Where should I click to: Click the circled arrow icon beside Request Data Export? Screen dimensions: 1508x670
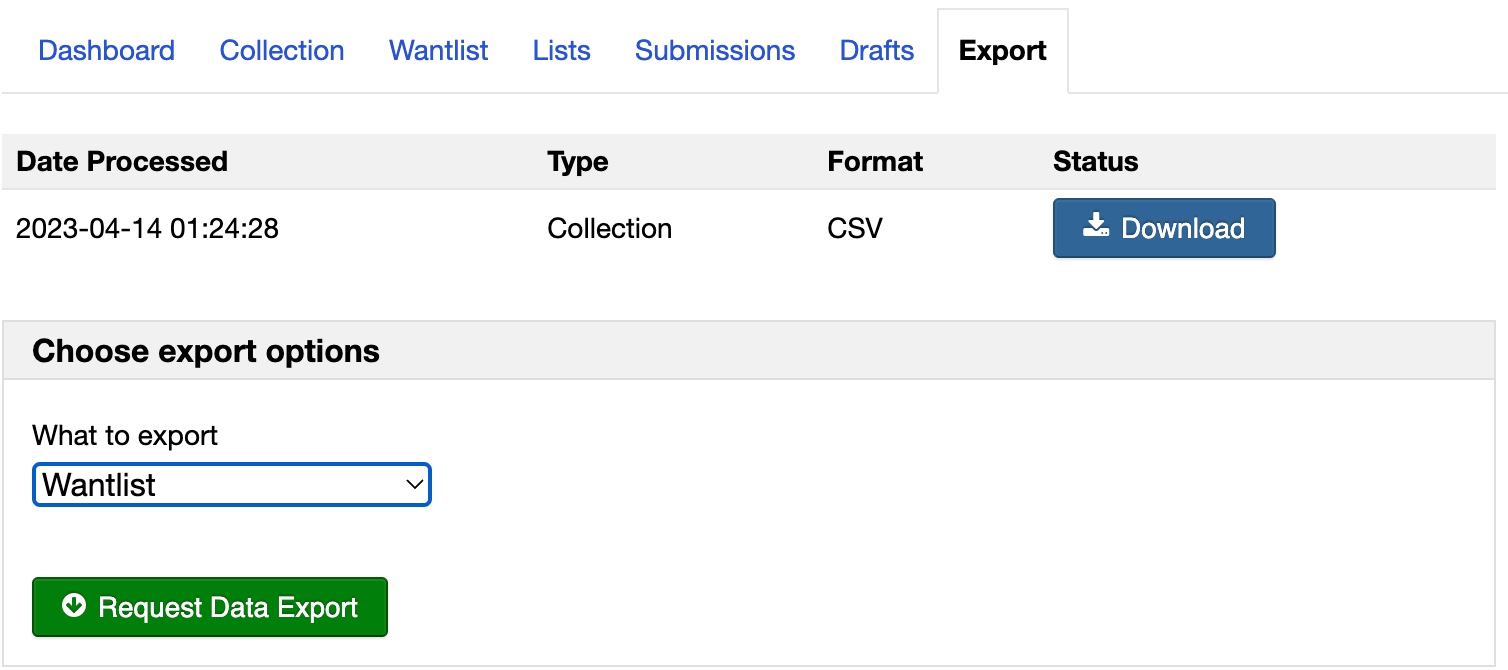tap(74, 605)
